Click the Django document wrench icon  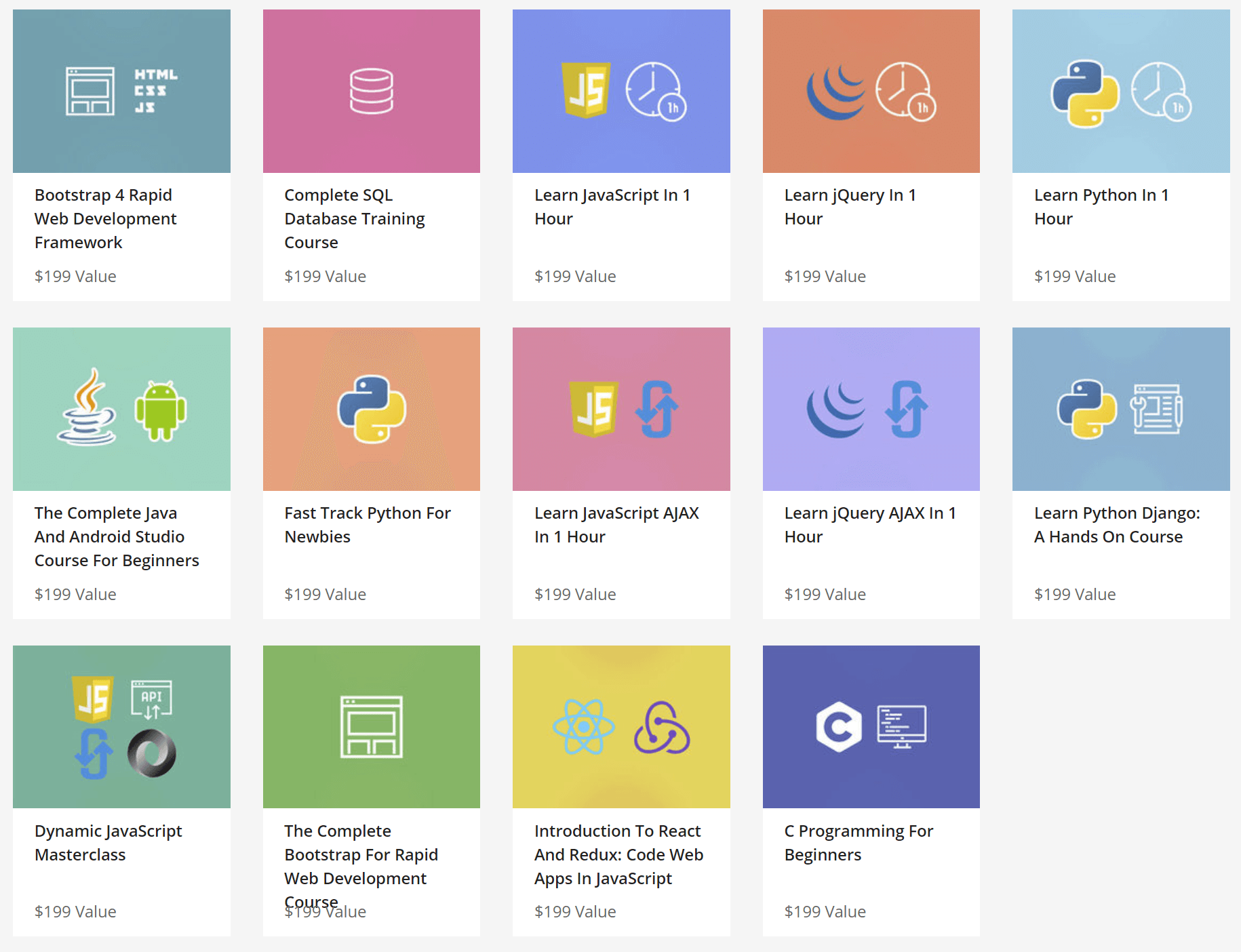click(1156, 409)
